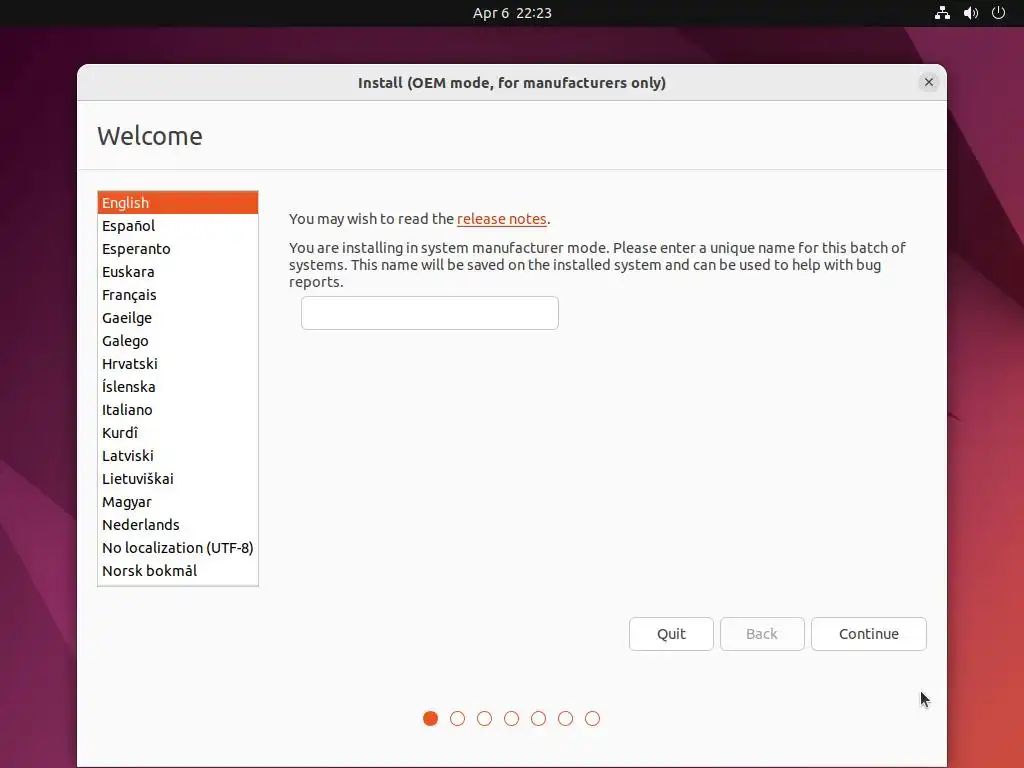Viewport: 1024px width, 768px height.
Task: Select Italiano in the language list
Action: tap(178, 409)
